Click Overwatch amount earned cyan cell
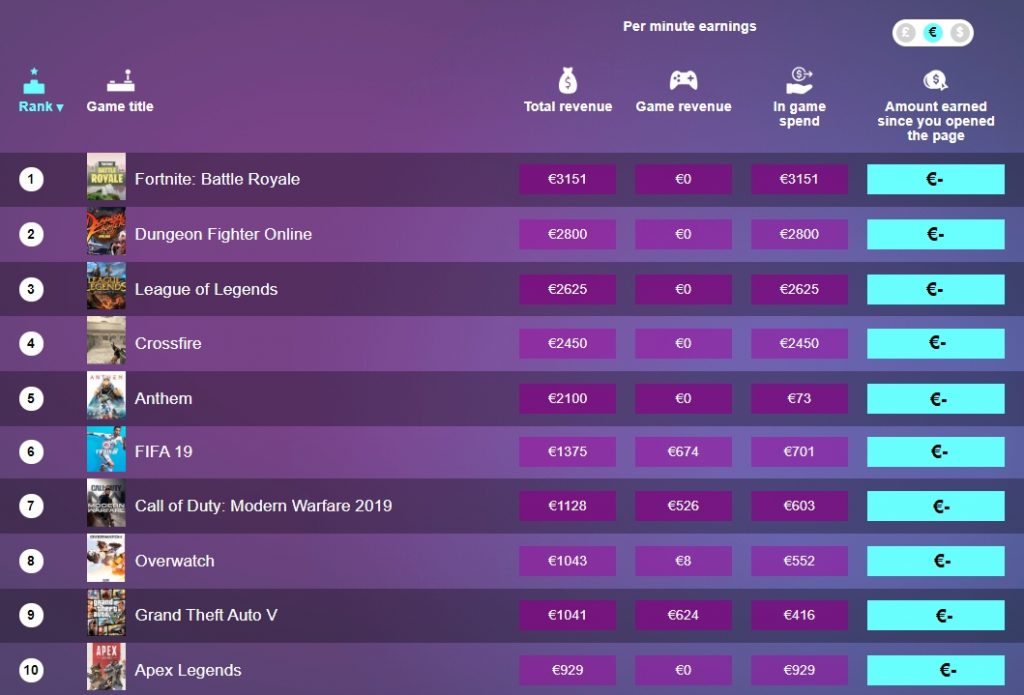This screenshot has height=695, width=1024. [x=935, y=560]
